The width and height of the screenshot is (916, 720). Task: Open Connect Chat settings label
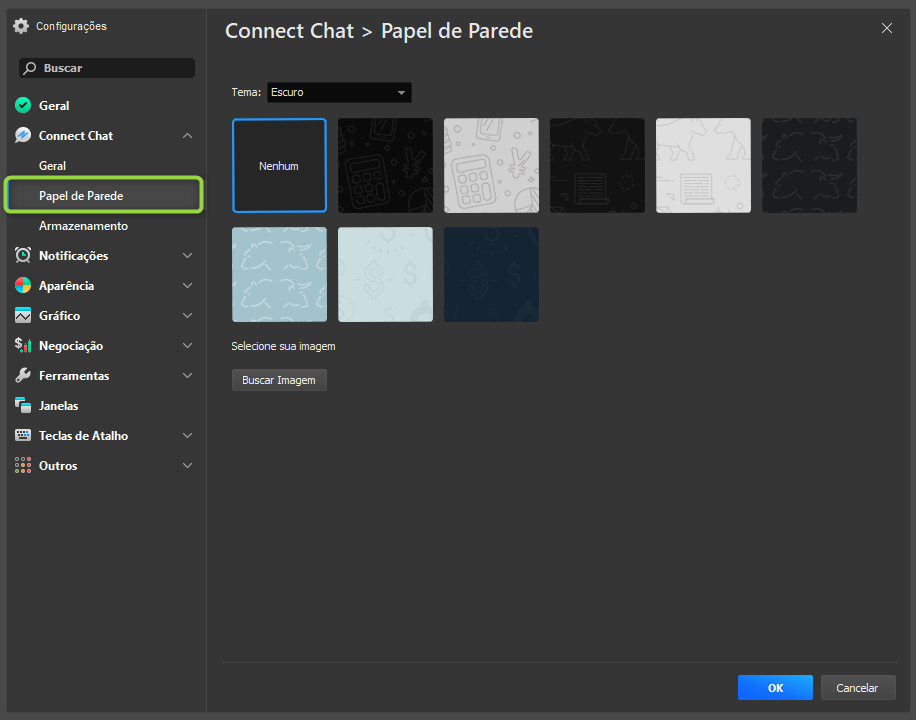point(76,136)
